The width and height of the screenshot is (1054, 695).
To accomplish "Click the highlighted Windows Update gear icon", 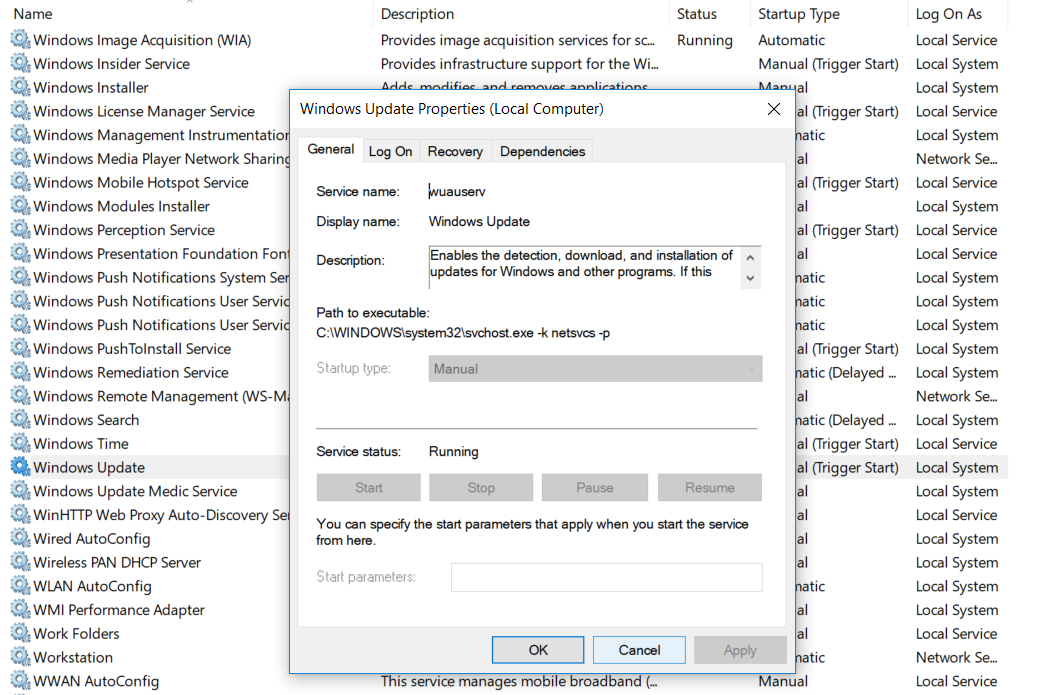I will (21, 467).
